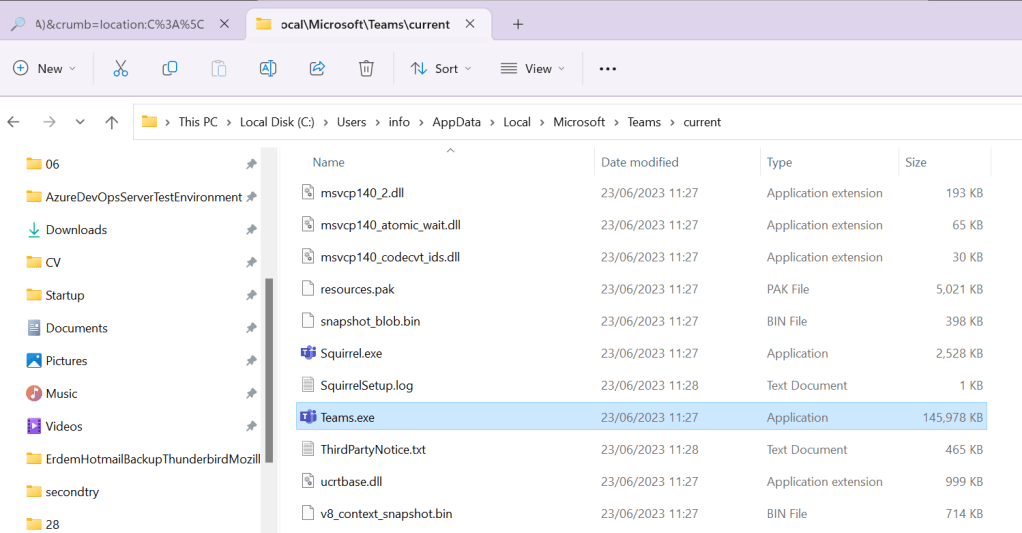This screenshot has width=1022, height=533.
Task: Click the navigation pane scrollbar
Action: coord(269,369)
